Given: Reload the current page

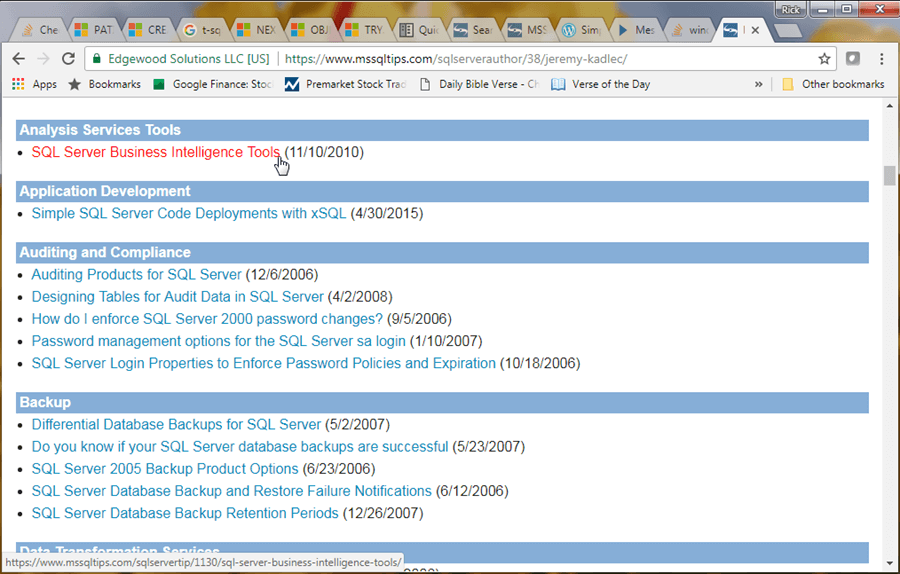Looking at the screenshot, I should pos(68,59).
